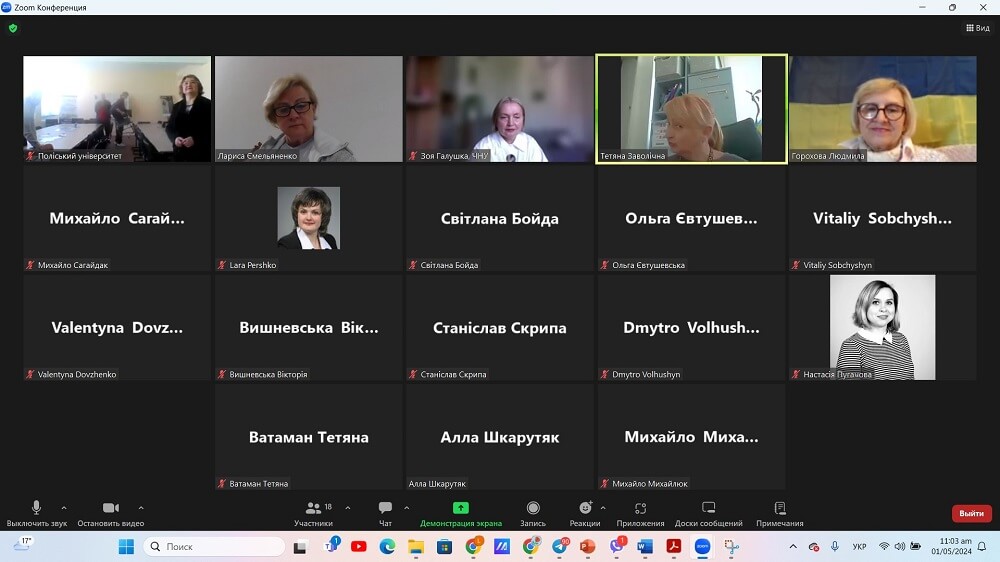Open YouTube from the taskbar
Viewport: 1000px width, 562px height.
coord(359,547)
